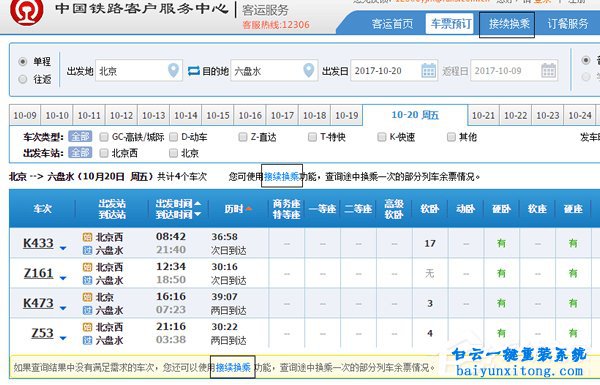Screen dimensions: 600x385
Task: Expand Z161 stop details arrow
Action: click(63, 278)
